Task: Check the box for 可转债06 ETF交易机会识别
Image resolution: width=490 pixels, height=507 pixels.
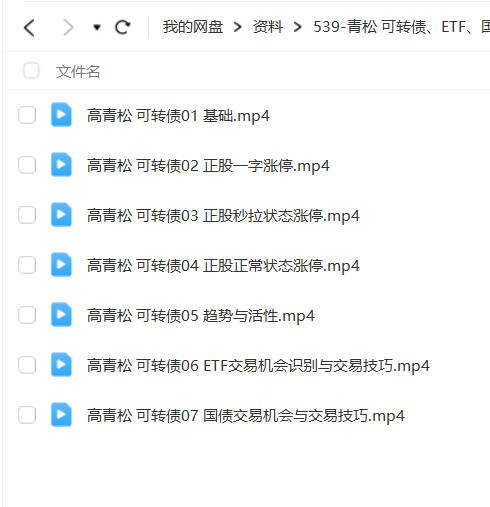Action: coord(27,365)
